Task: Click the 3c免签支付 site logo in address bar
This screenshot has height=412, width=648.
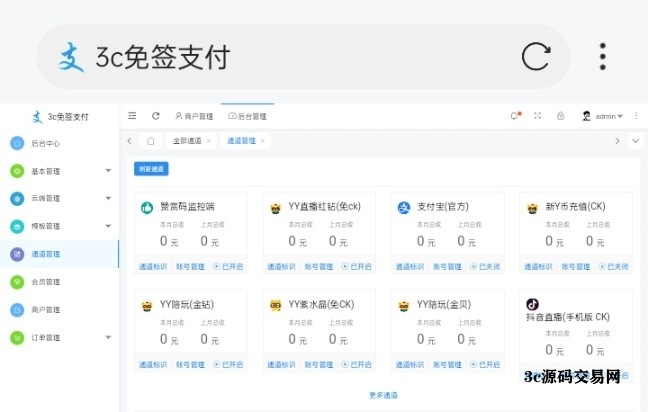Action: pos(71,57)
